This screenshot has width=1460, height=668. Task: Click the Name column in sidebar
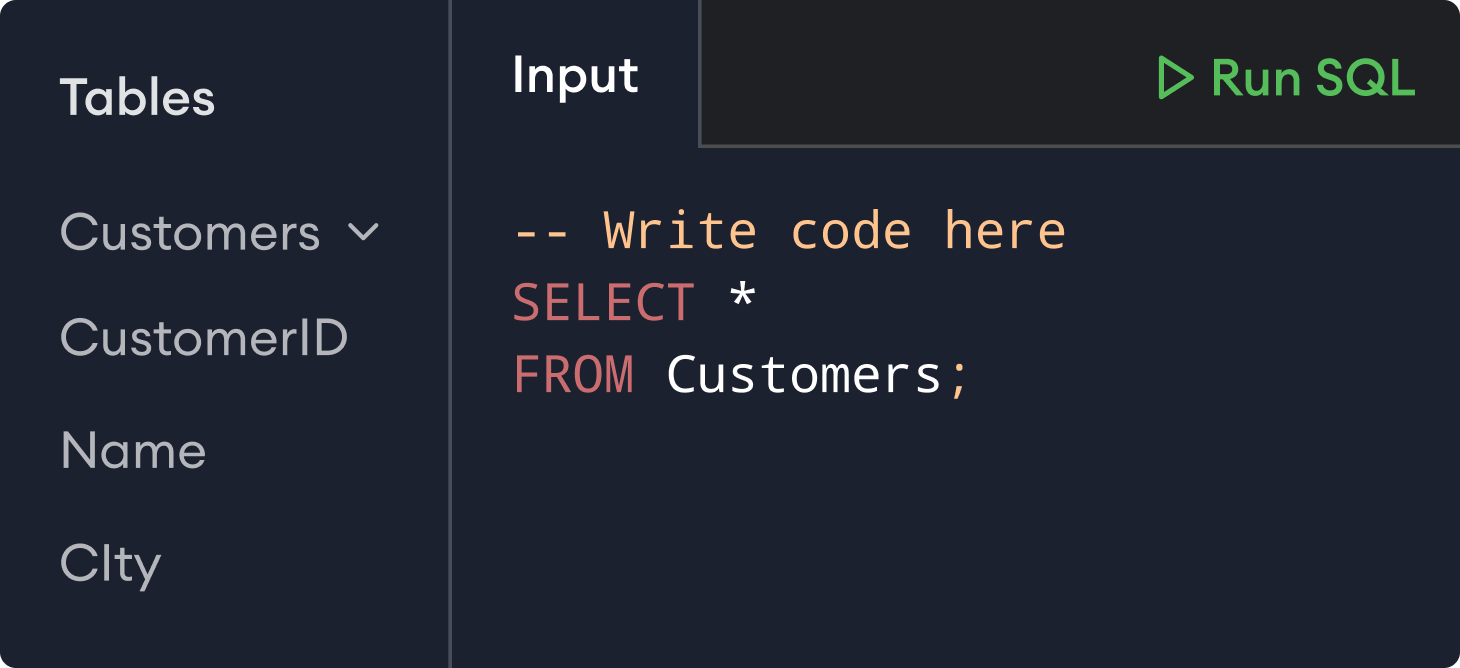point(133,451)
